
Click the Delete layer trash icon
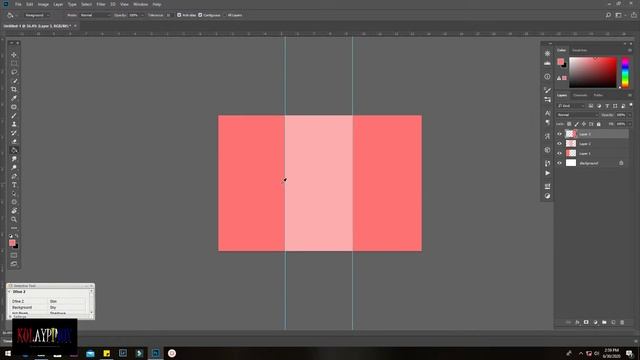[x=622, y=322]
